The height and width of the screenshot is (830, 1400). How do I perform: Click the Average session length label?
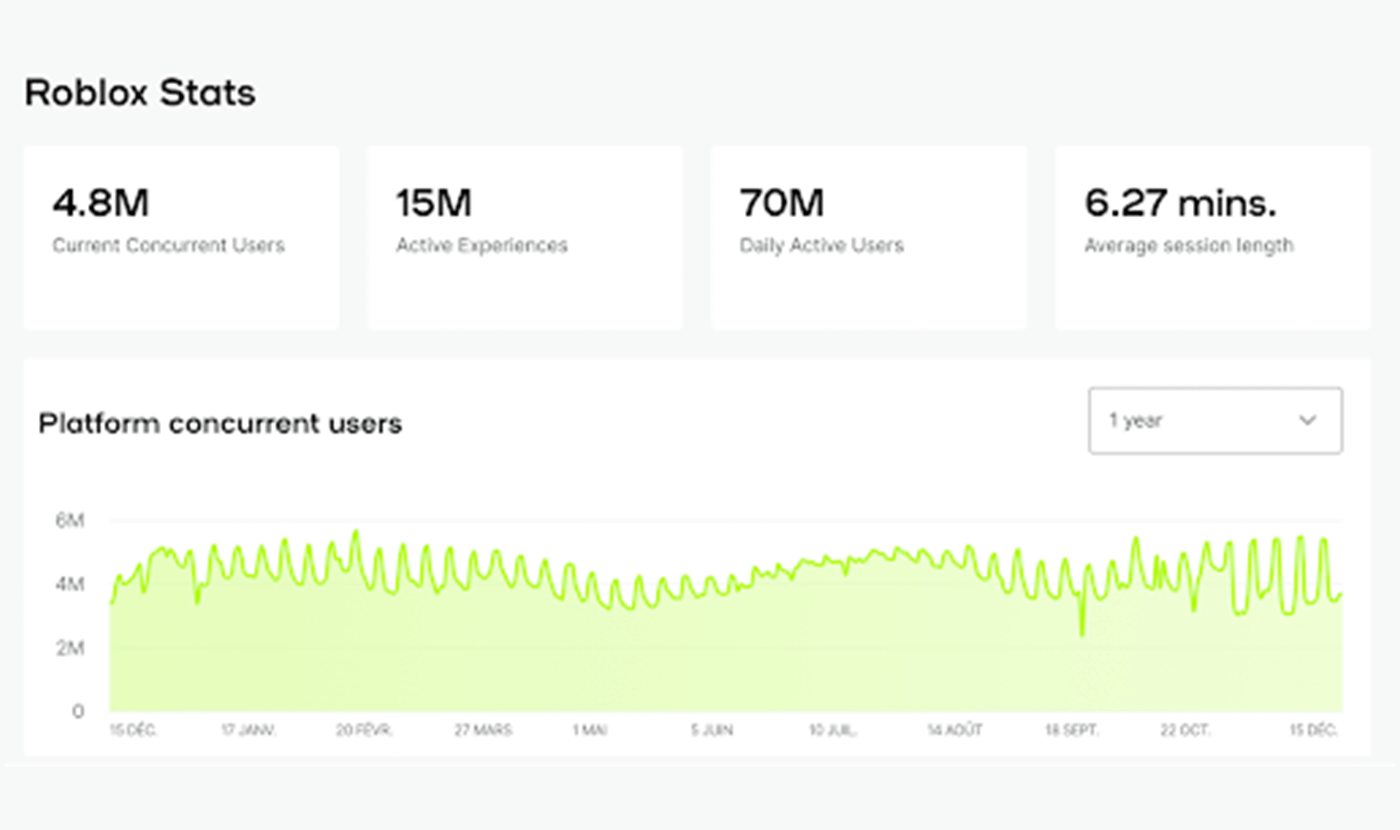1189,245
